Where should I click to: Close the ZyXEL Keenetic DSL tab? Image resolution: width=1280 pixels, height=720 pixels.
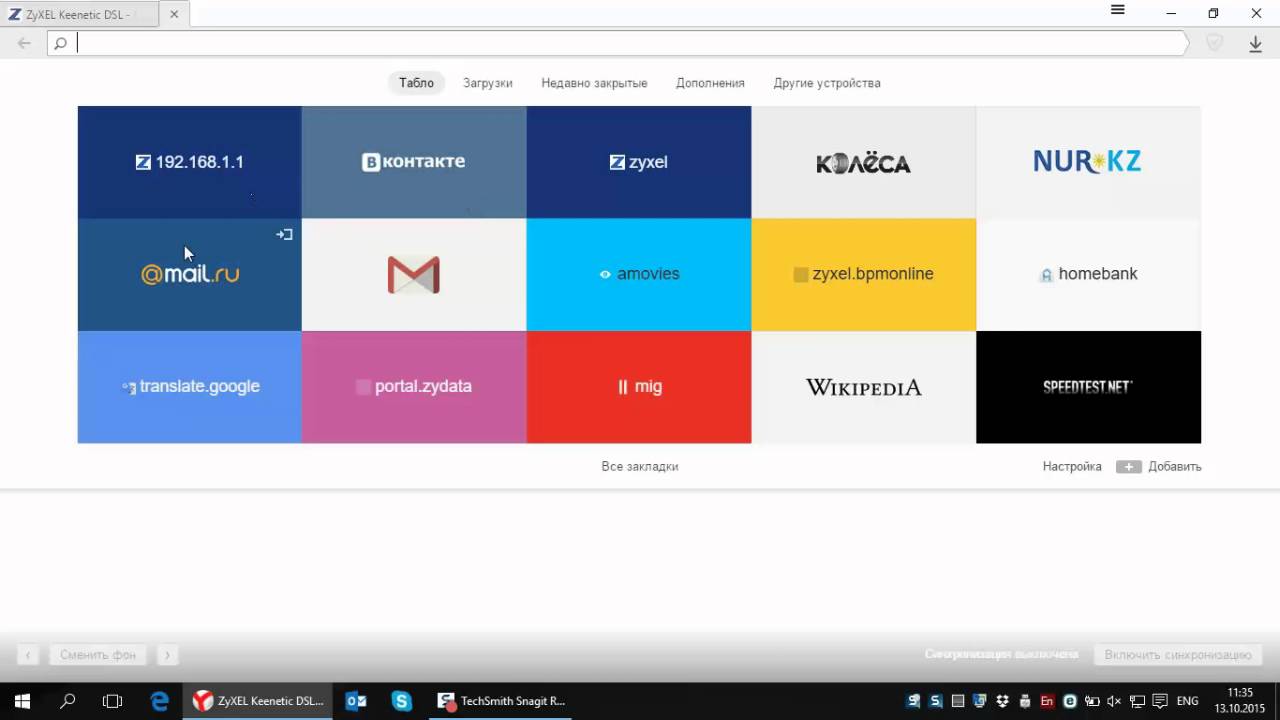tap(175, 15)
